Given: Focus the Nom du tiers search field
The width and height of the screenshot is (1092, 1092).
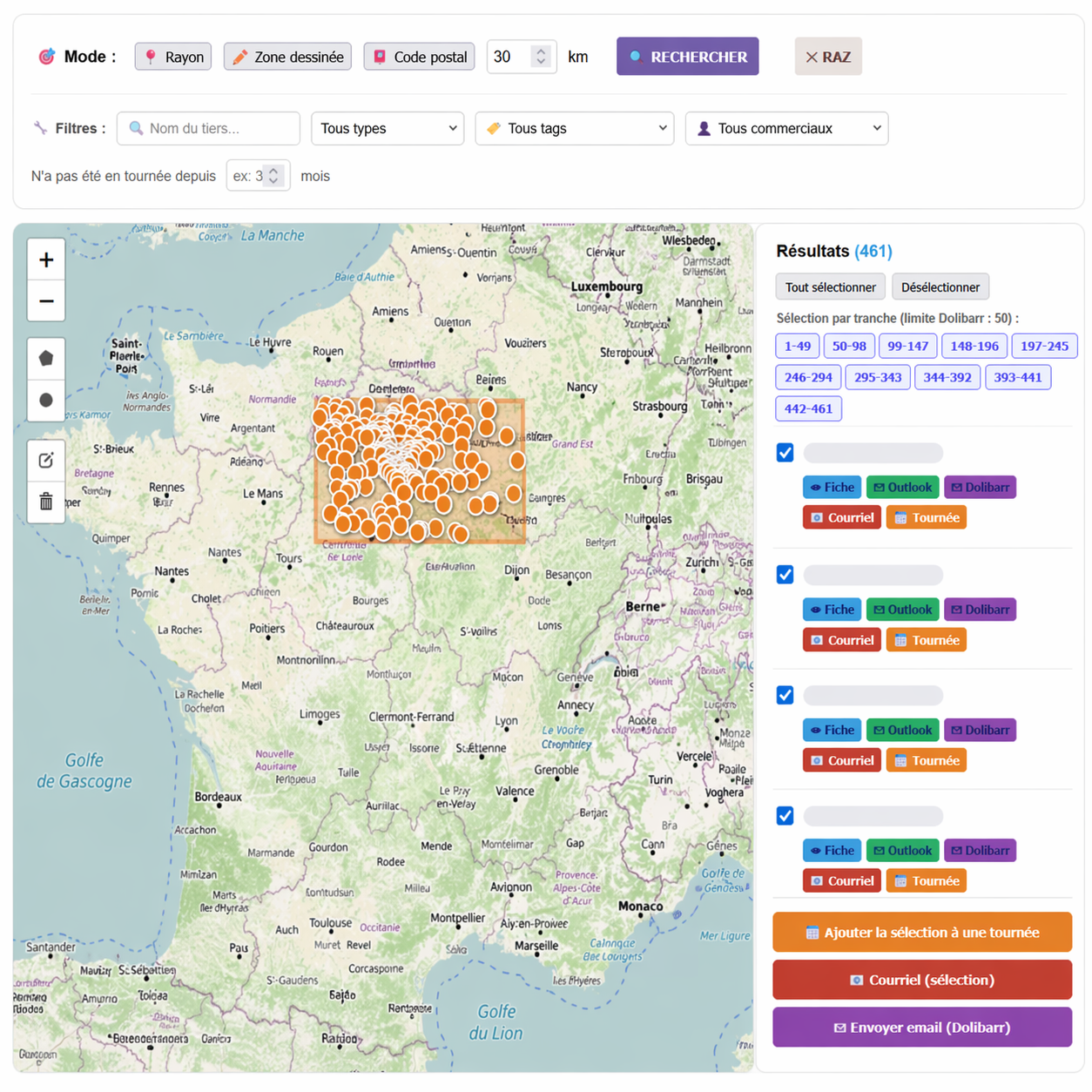Looking at the screenshot, I should (209, 129).
